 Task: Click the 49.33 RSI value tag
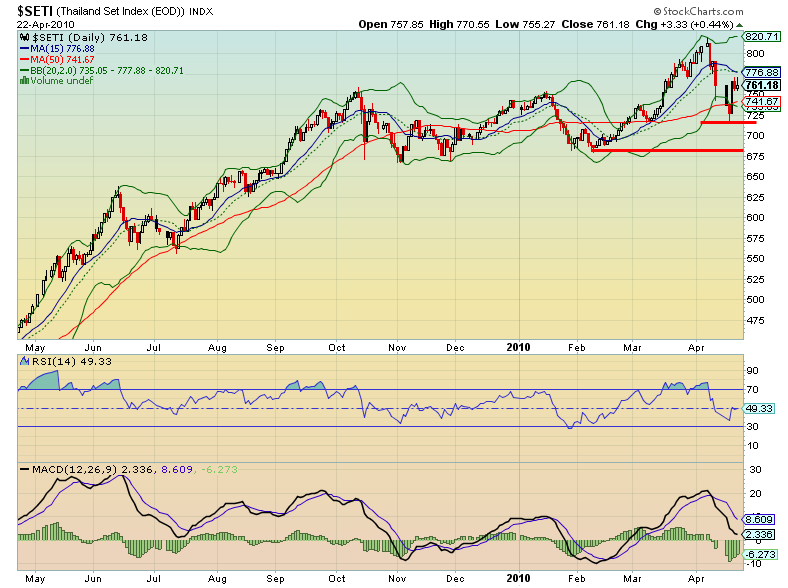(x=759, y=409)
